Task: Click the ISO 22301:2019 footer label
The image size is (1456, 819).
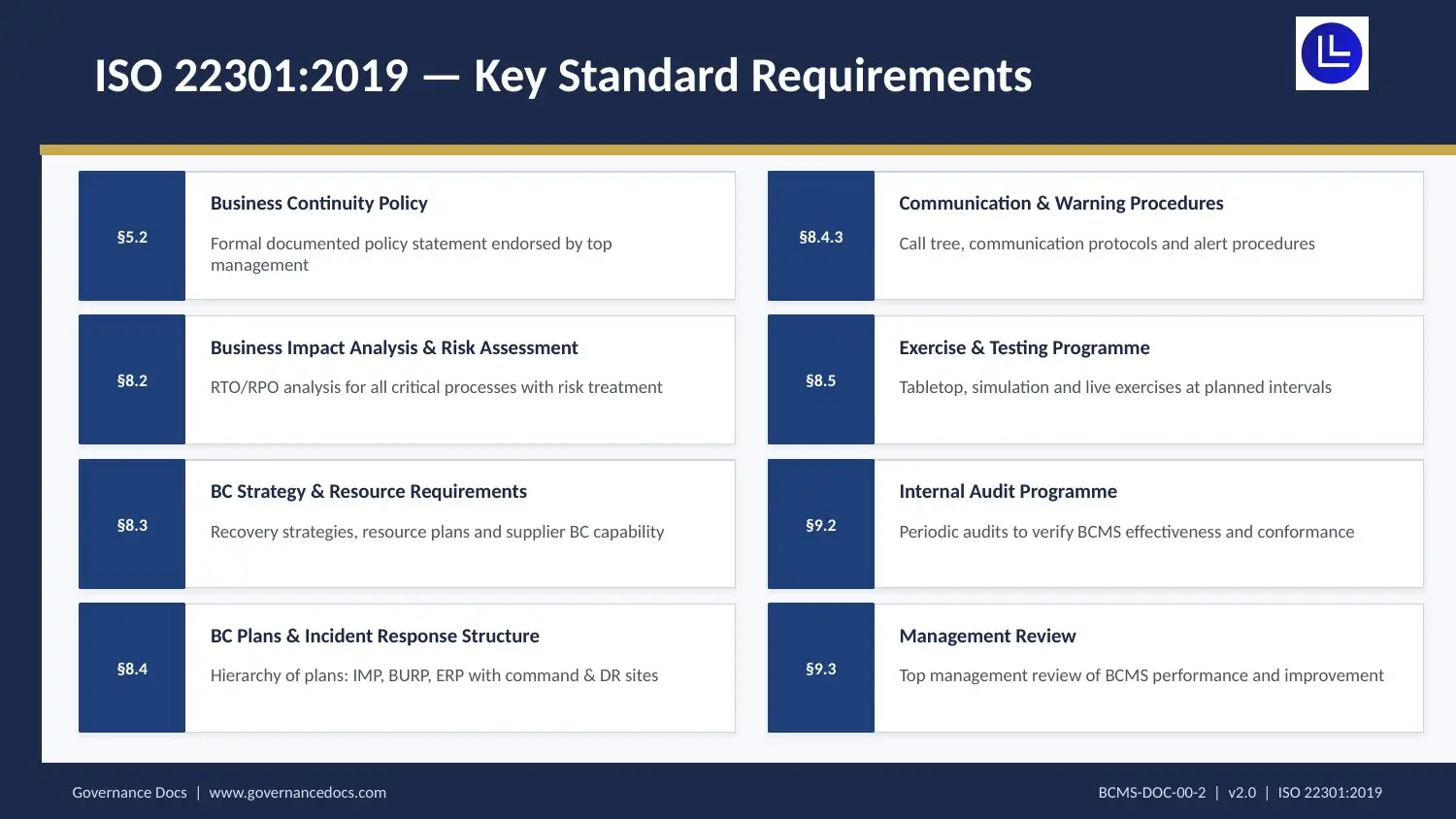Action: [x=1330, y=792]
